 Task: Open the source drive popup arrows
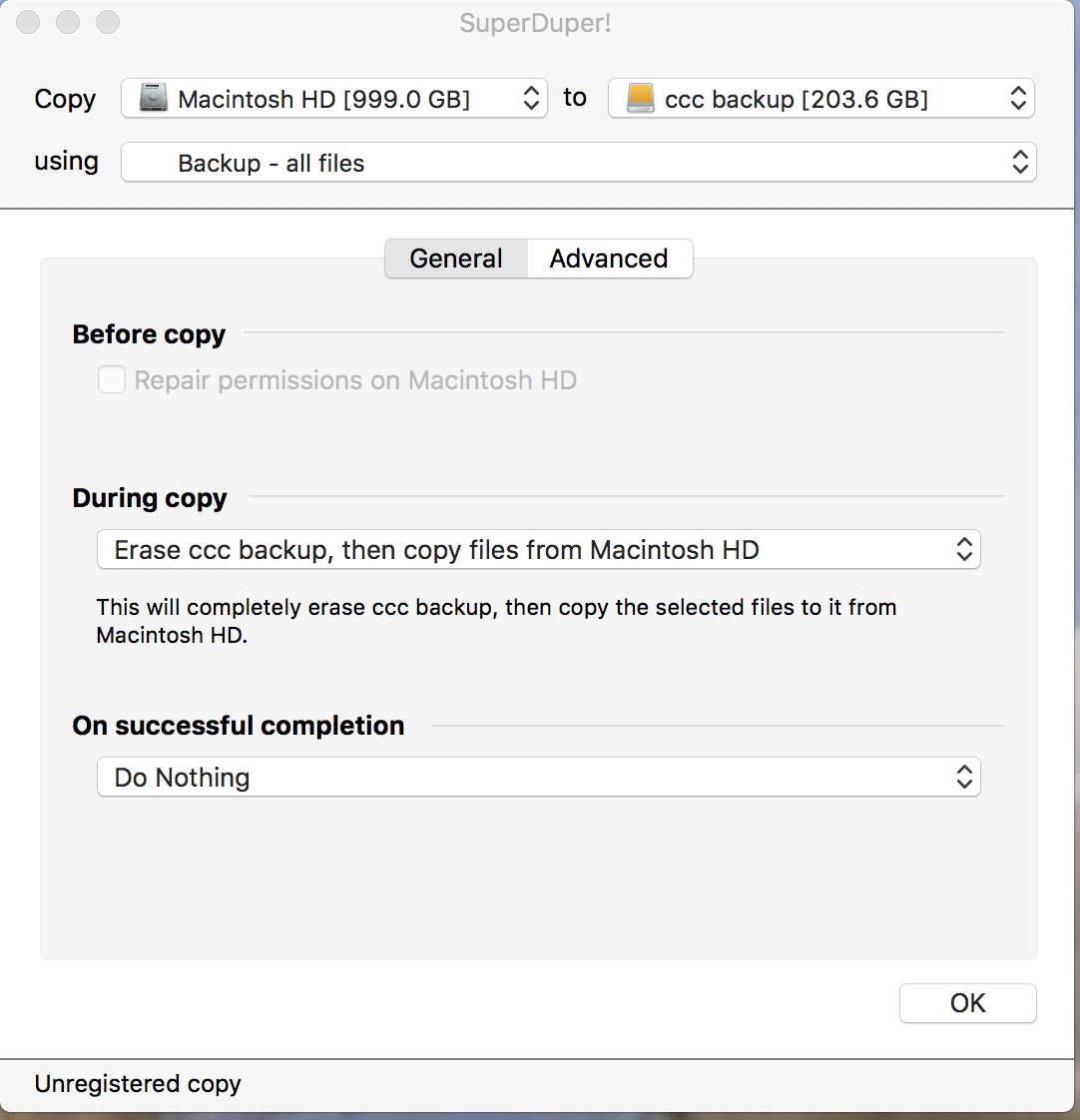coord(531,99)
